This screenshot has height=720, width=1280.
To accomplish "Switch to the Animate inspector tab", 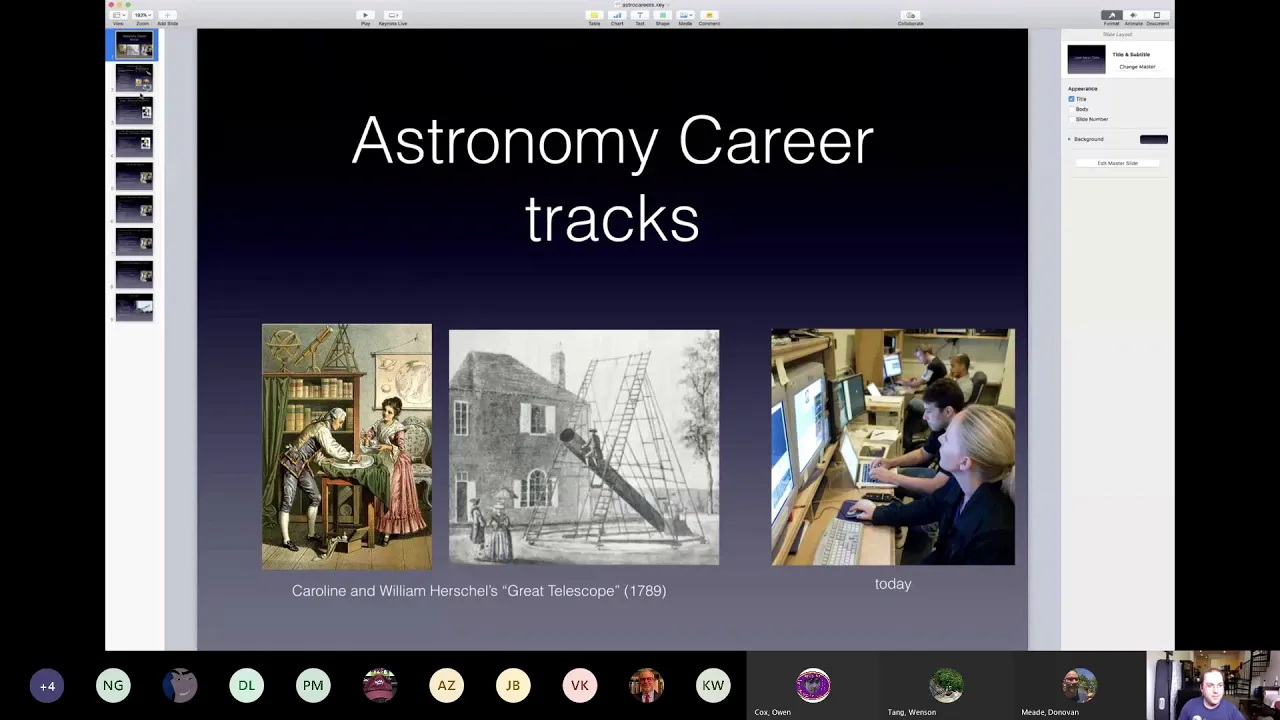I will pyautogui.click(x=1134, y=17).
